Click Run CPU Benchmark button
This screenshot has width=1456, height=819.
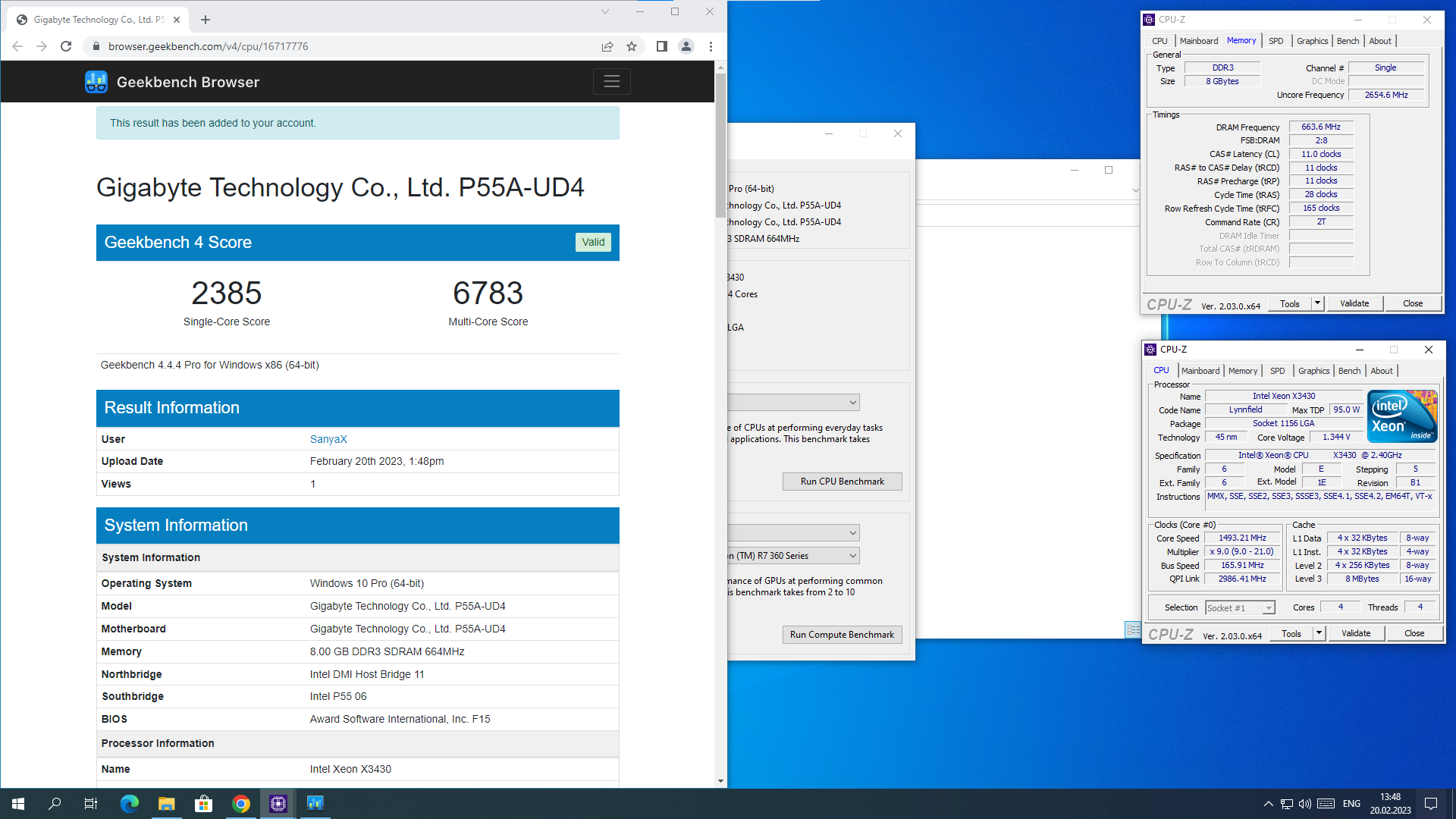pos(842,482)
